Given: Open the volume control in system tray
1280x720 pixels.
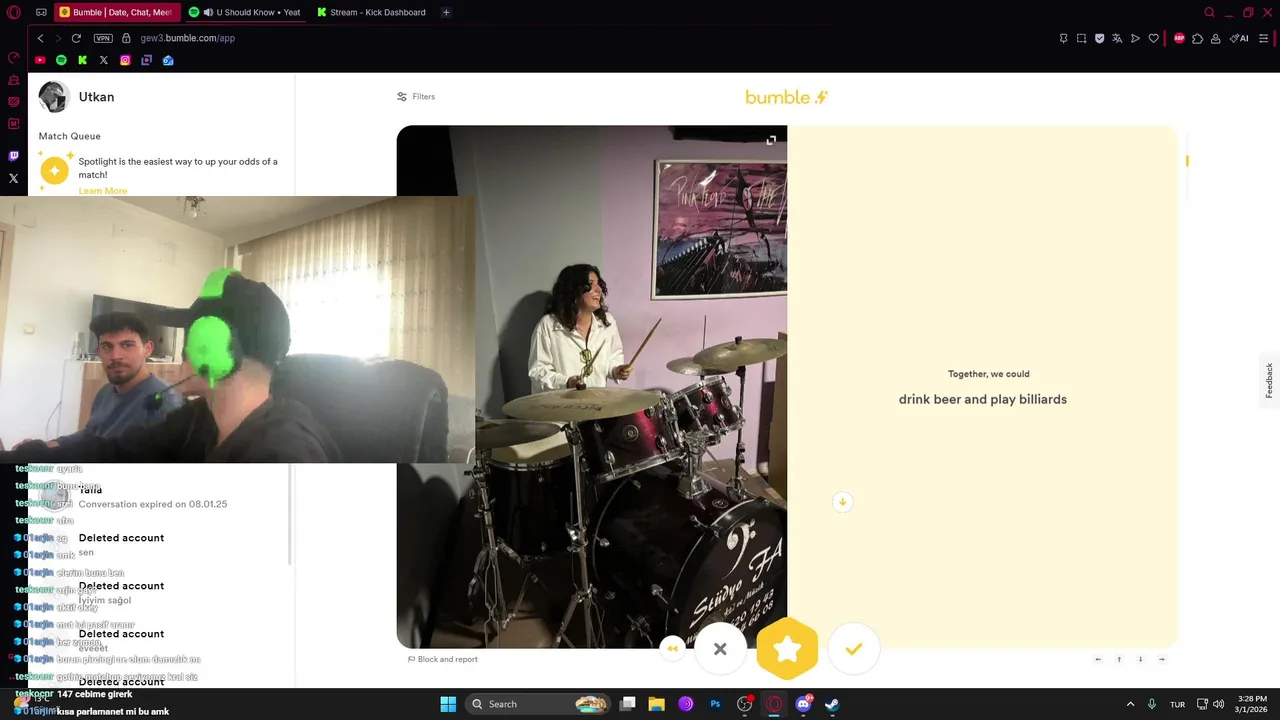Looking at the screenshot, I should pyautogui.click(x=1218, y=704).
